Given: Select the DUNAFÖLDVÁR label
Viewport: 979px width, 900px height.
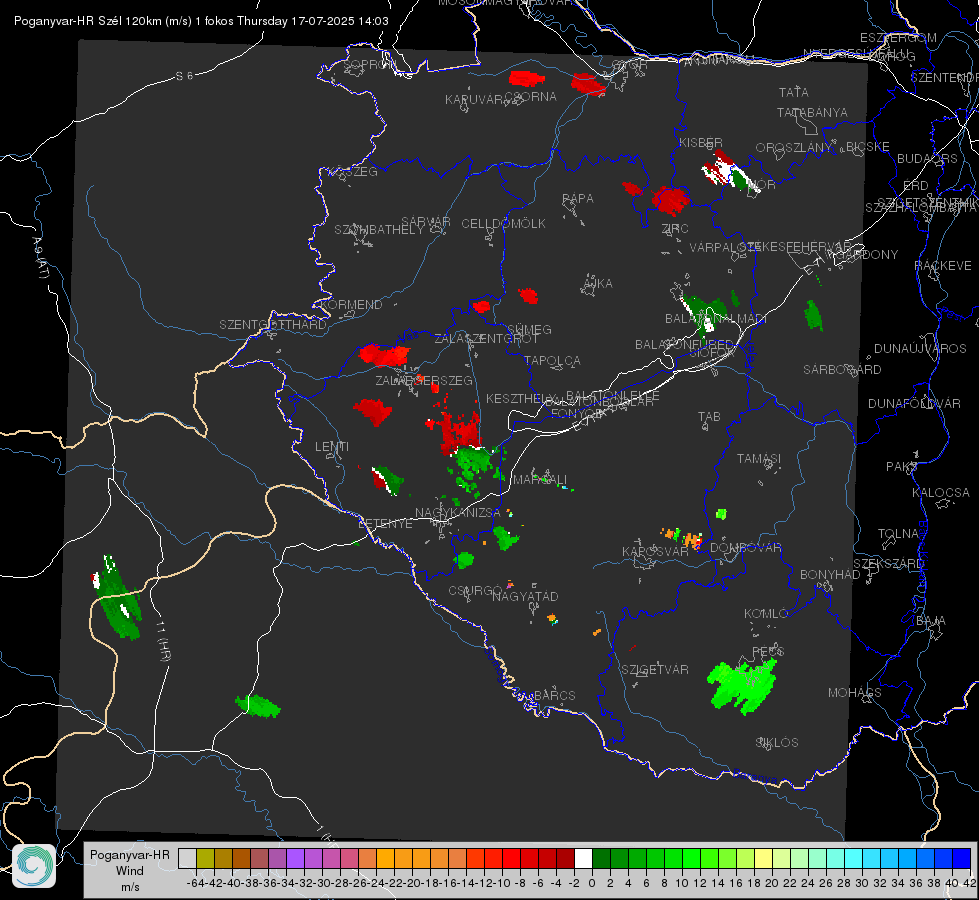Looking at the screenshot, I should (914, 403).
